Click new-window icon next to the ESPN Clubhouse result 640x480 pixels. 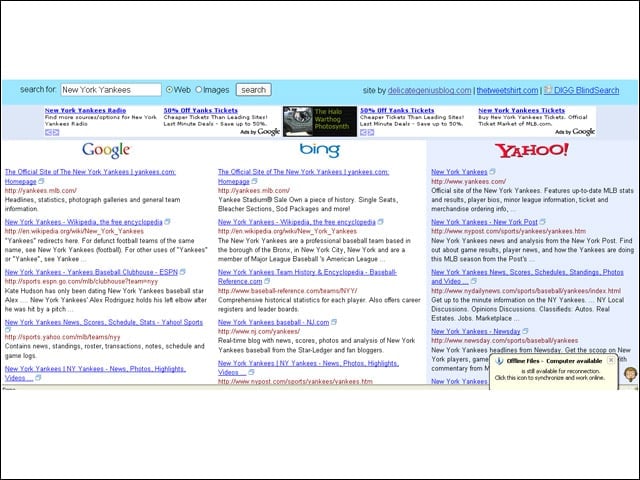pyautogui.click(x=182, y=271)
